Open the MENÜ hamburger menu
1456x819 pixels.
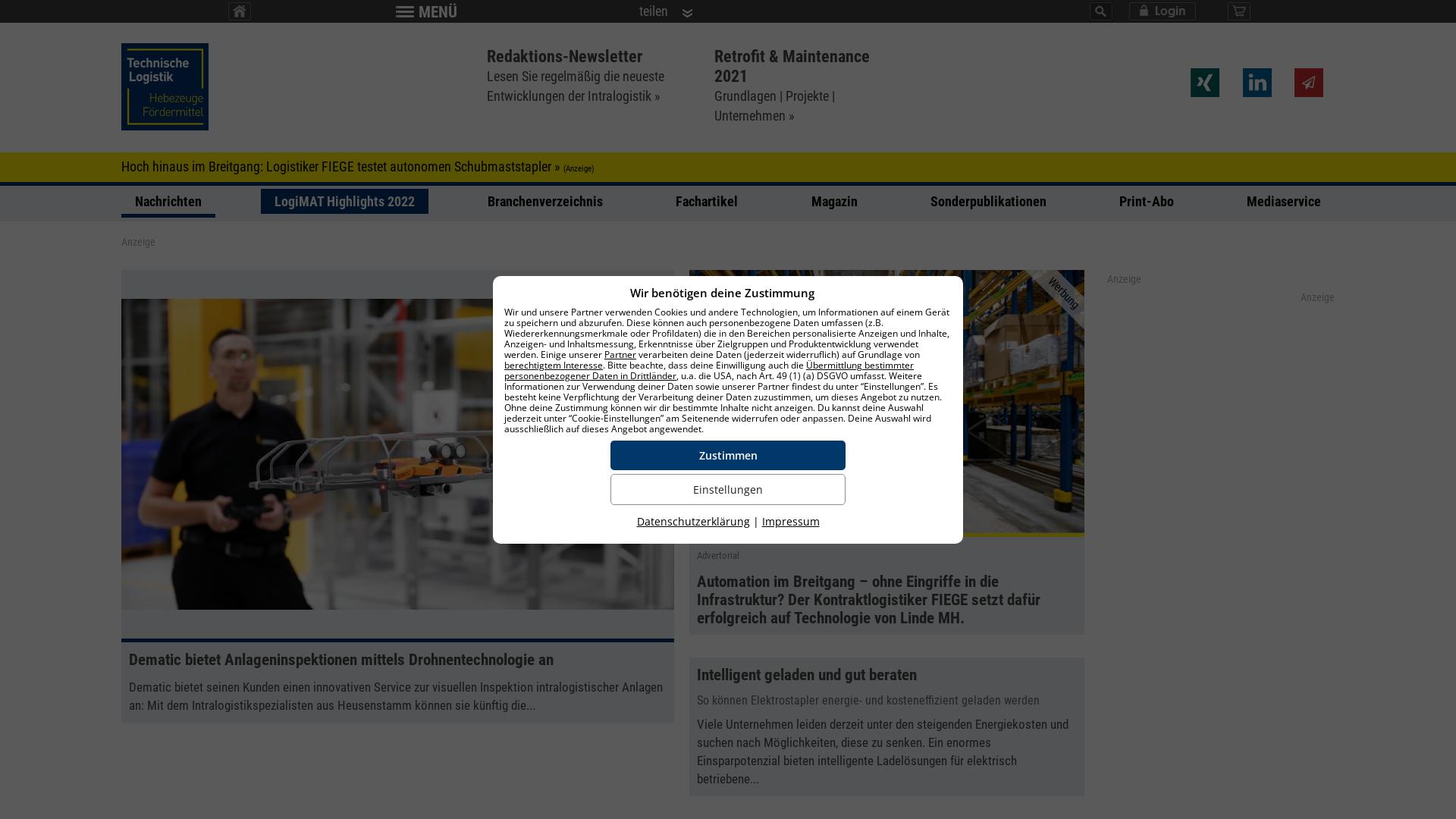pos(426,12)
